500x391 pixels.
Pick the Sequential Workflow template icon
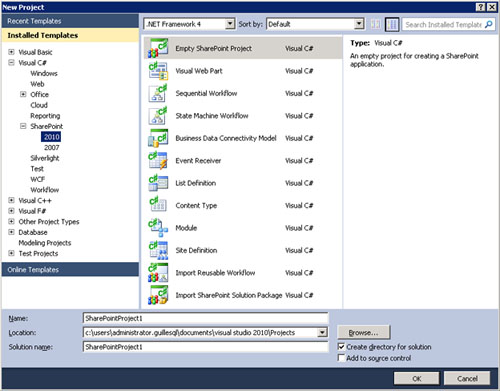click(158, 93)
